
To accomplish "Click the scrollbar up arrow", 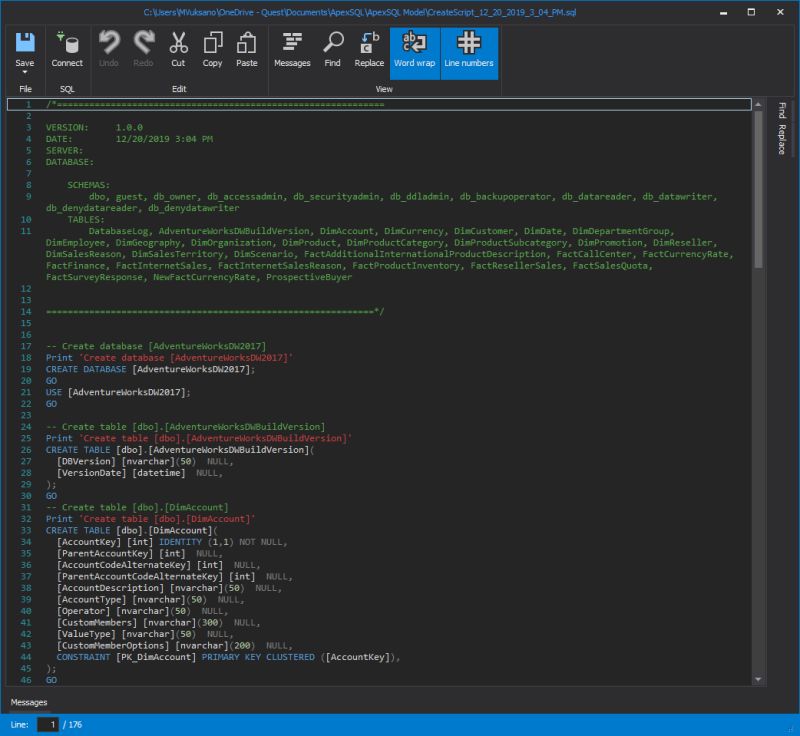I will pos(757,104).
